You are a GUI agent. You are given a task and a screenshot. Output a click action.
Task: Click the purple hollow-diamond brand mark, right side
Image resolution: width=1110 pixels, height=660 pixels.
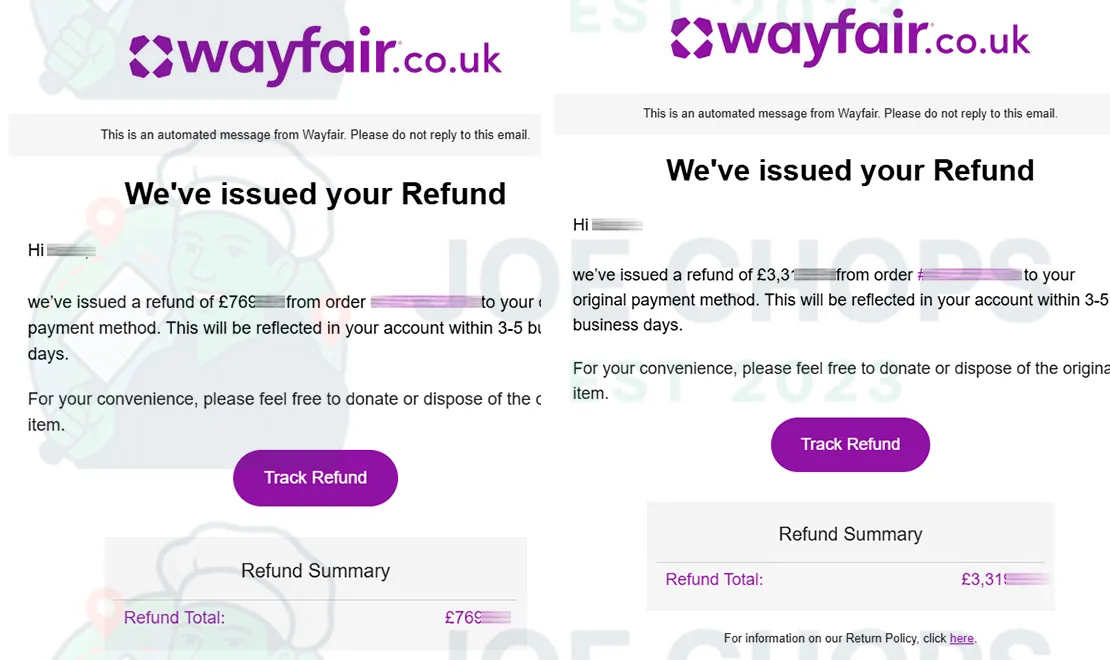pos(691,37)
